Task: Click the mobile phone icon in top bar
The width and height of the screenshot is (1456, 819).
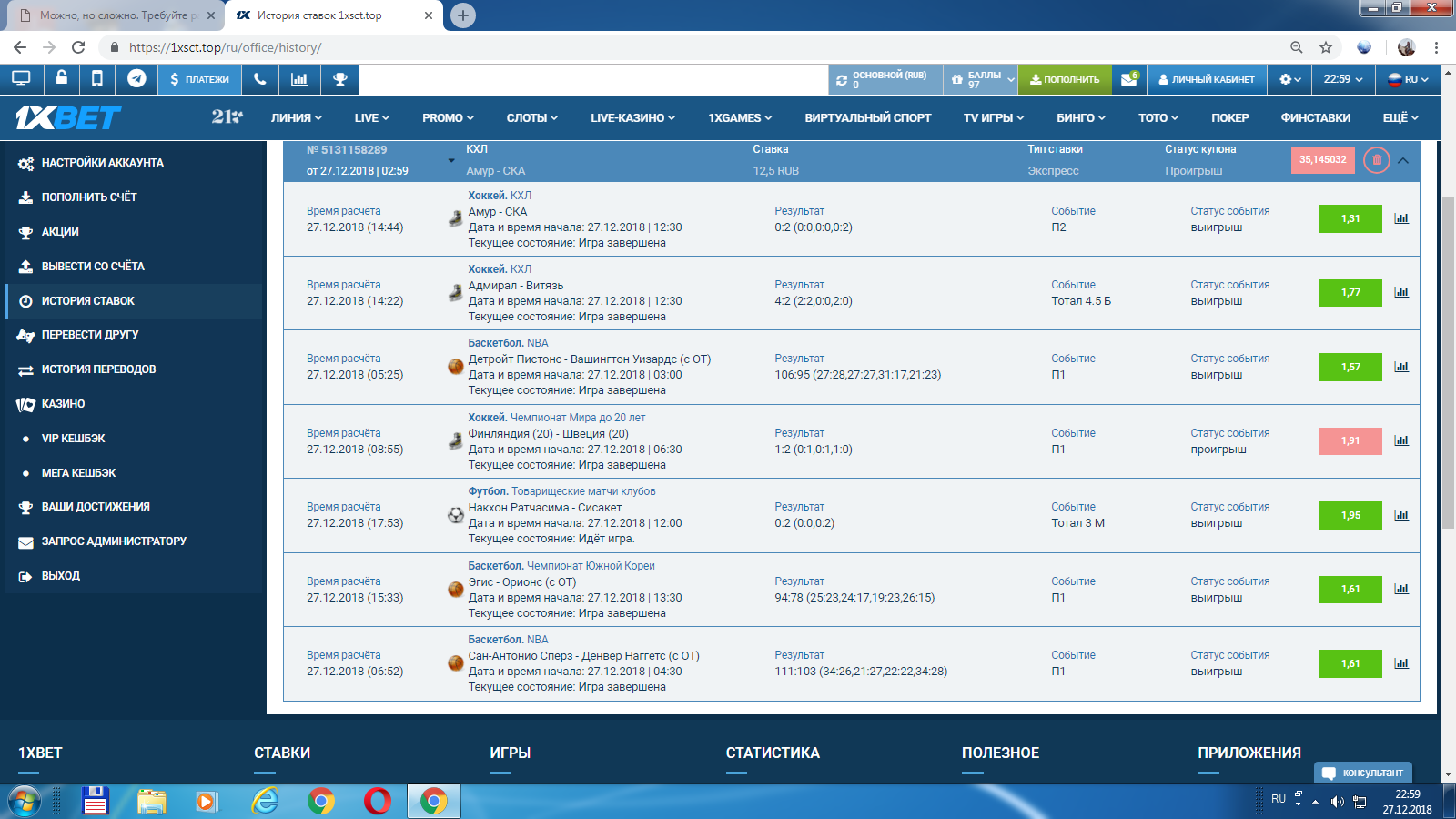Action: pyautogui.click(x=97, y=79)
